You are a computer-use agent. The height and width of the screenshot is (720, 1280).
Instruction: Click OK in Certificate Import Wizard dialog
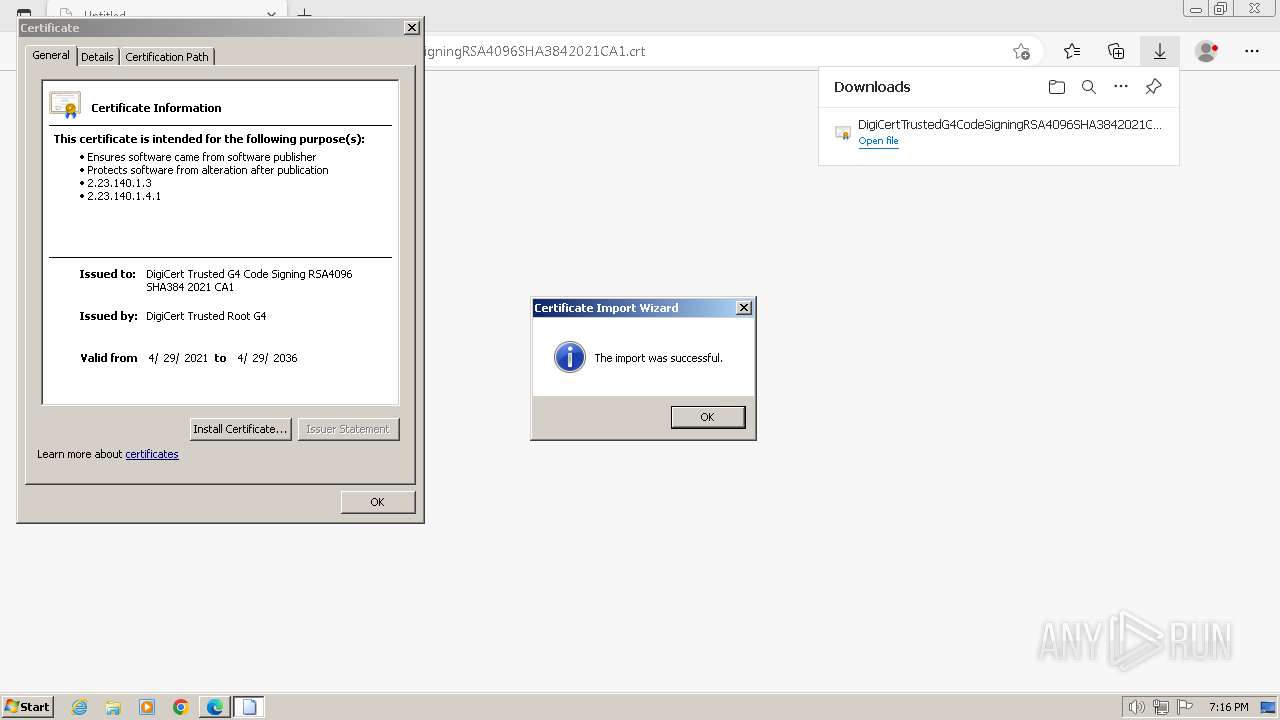[708, 417]
